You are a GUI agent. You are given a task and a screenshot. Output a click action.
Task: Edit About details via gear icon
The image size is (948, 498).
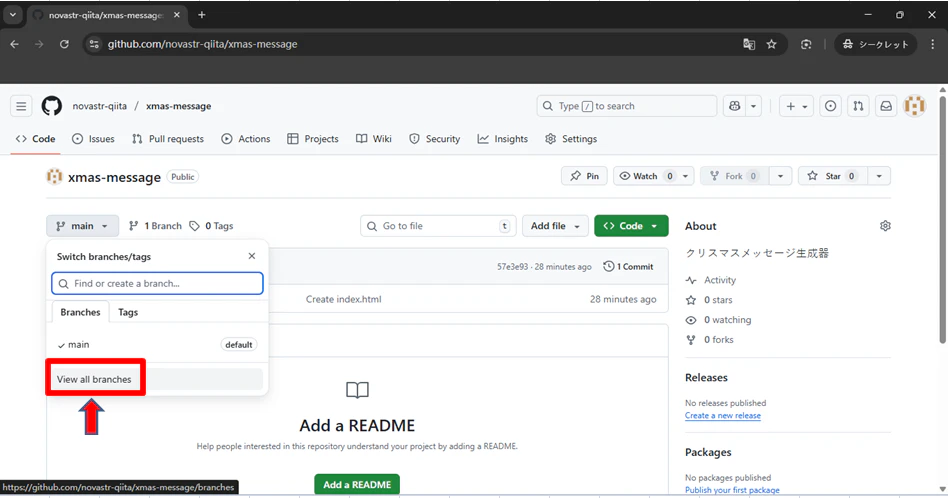click(x=885, y=226)
